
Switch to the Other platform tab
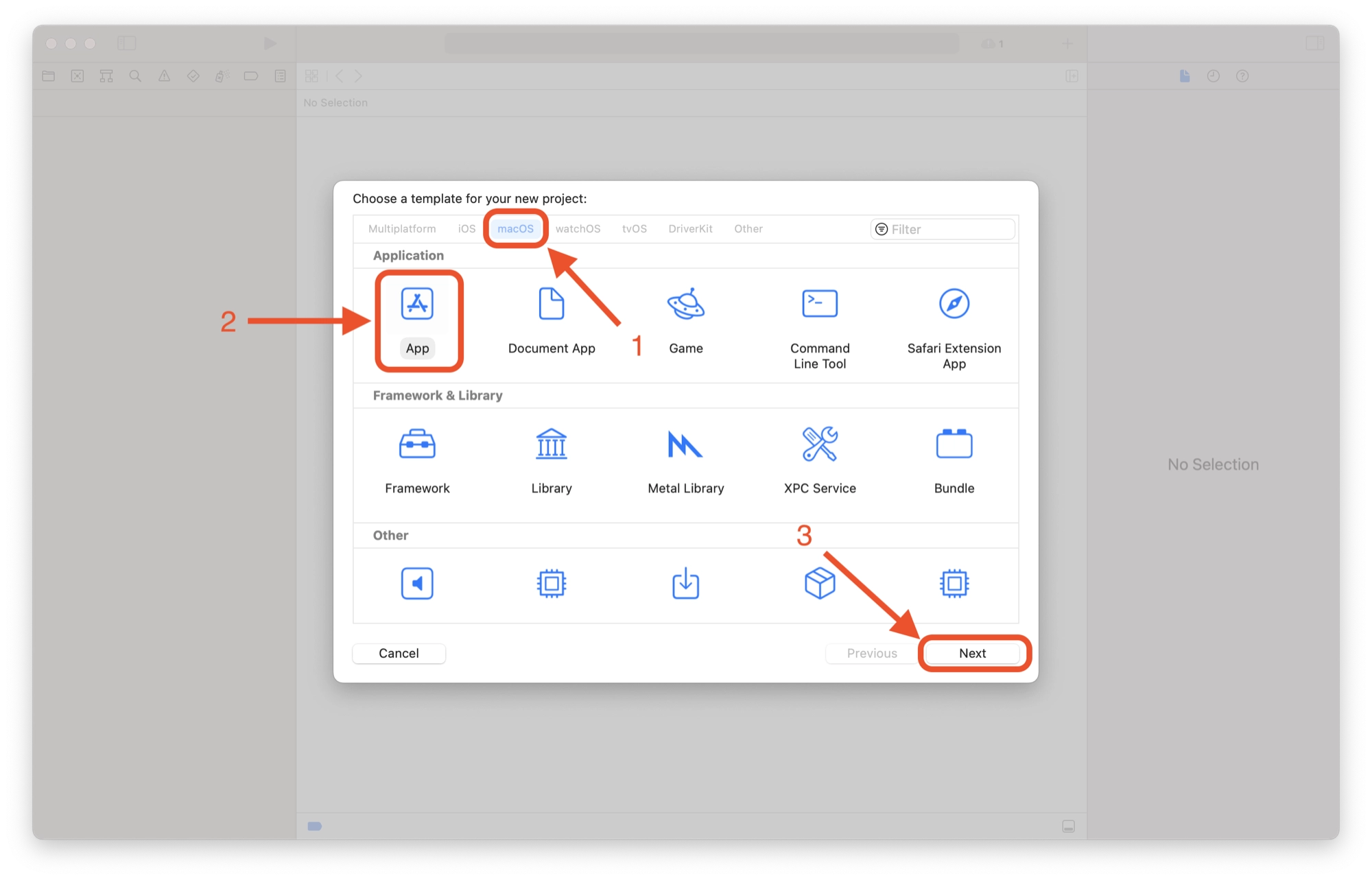pyautogui.click(x=748, y=229)
